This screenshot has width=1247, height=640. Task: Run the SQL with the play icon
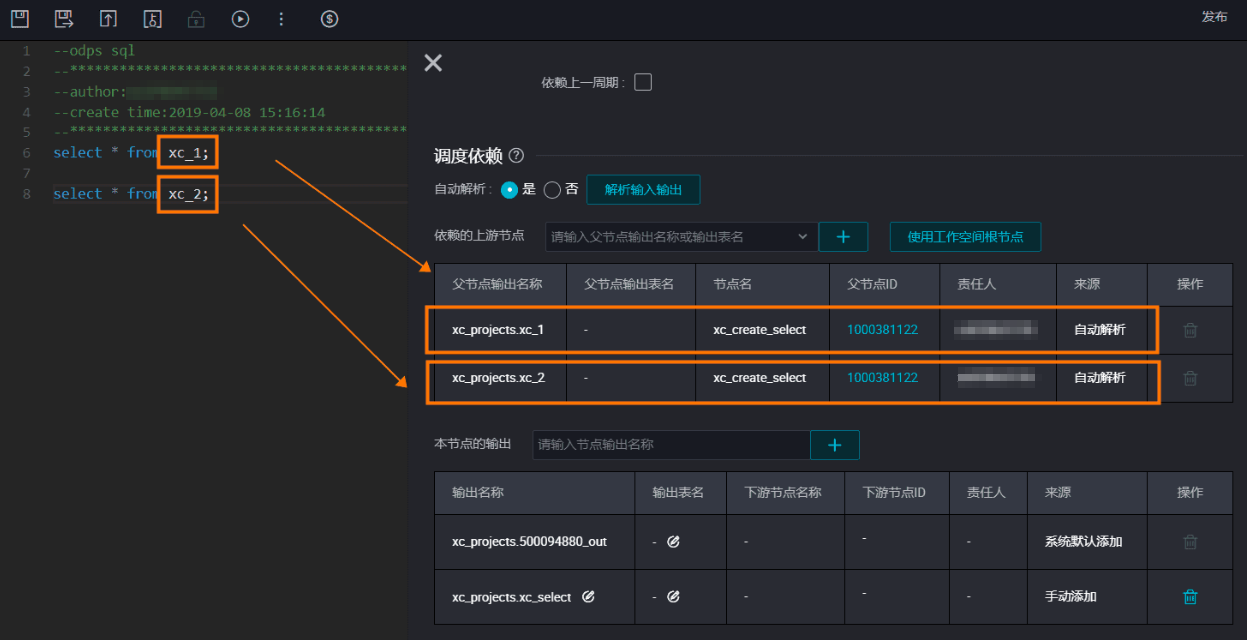click(240, 18)
